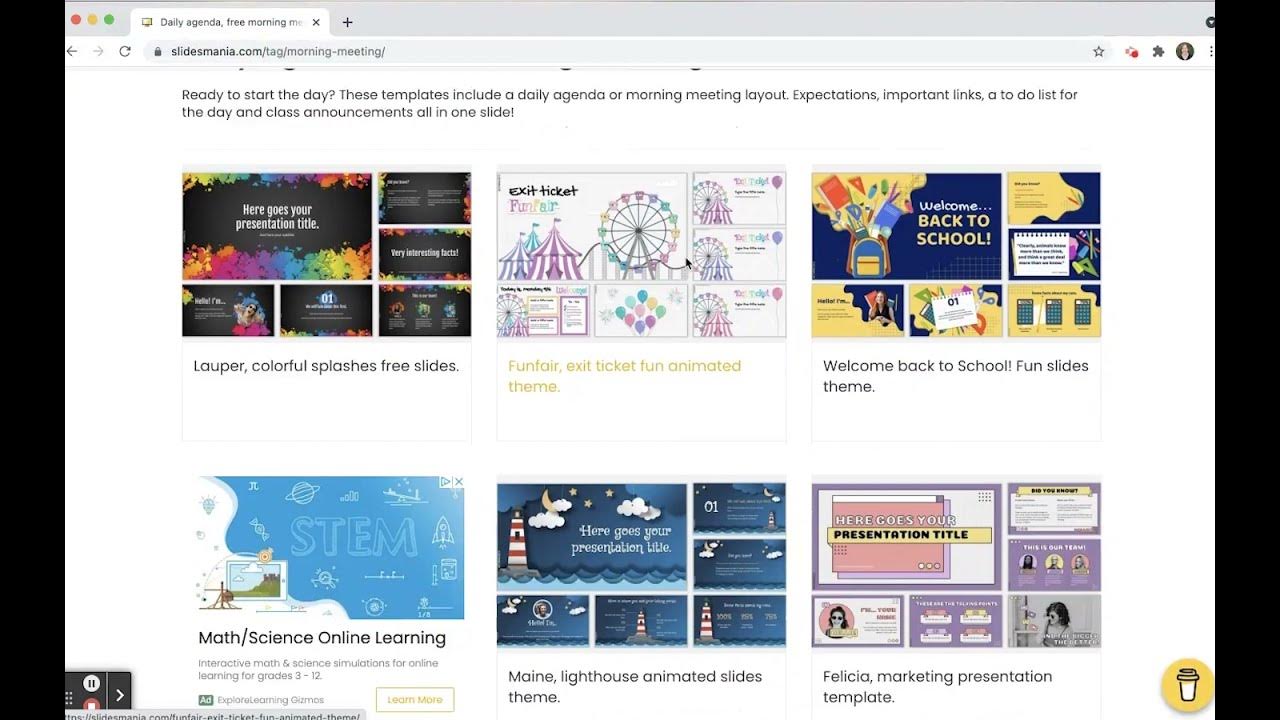Open the Chrome three-dot menu
The height and width of the screenshot is (720, 1280).
pyautogui.click(x=1210, y=51)
